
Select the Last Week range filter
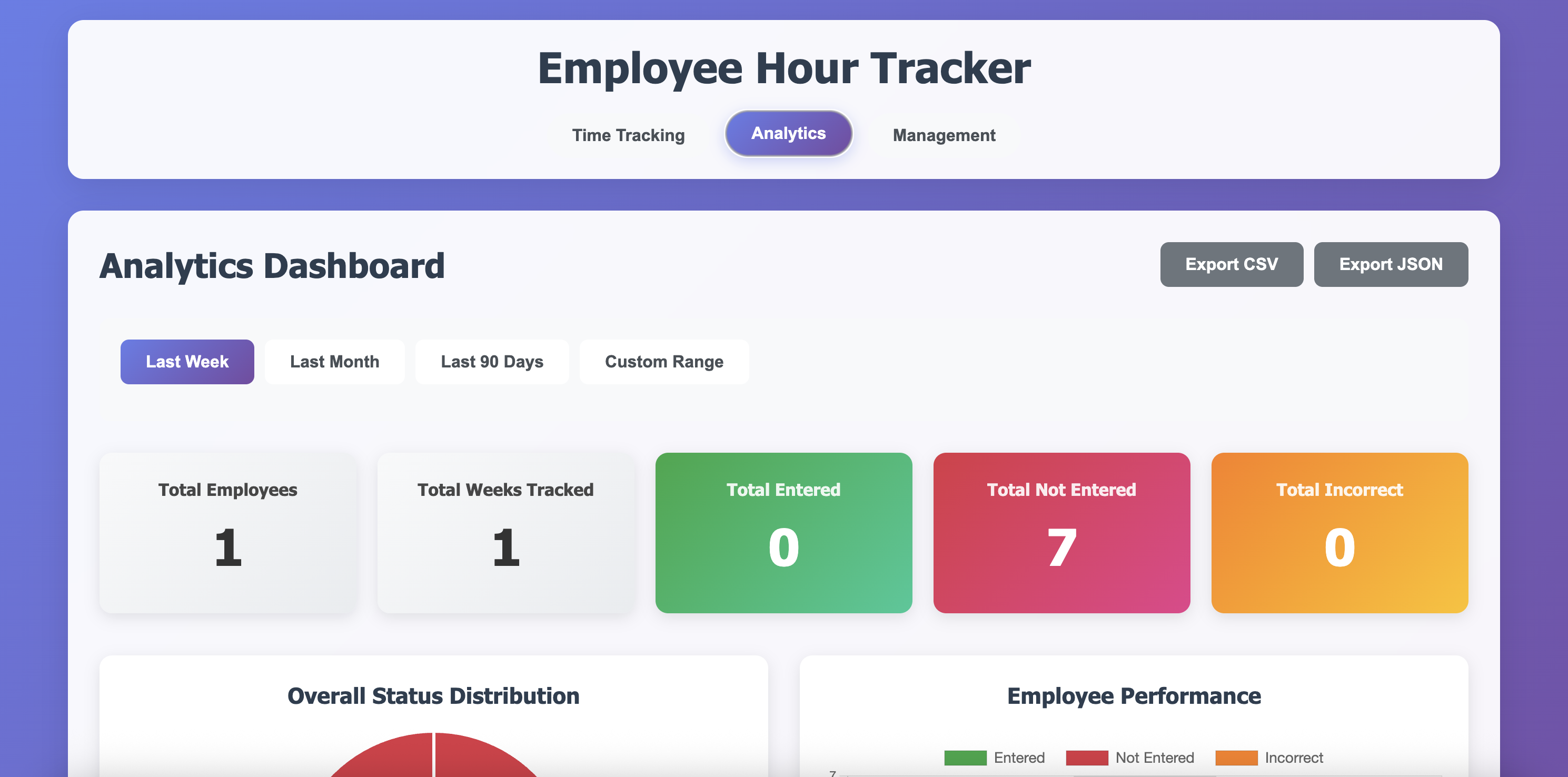point(187,362)
